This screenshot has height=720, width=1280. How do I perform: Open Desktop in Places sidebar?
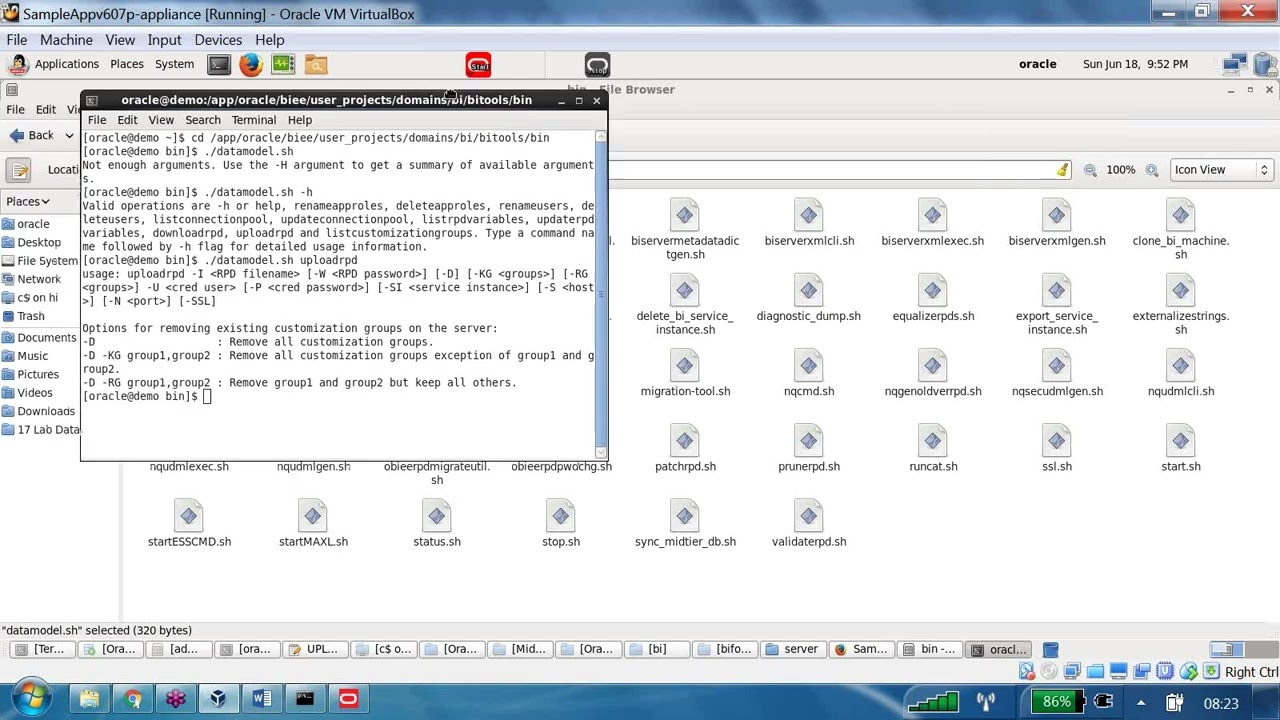coord(39,242)
